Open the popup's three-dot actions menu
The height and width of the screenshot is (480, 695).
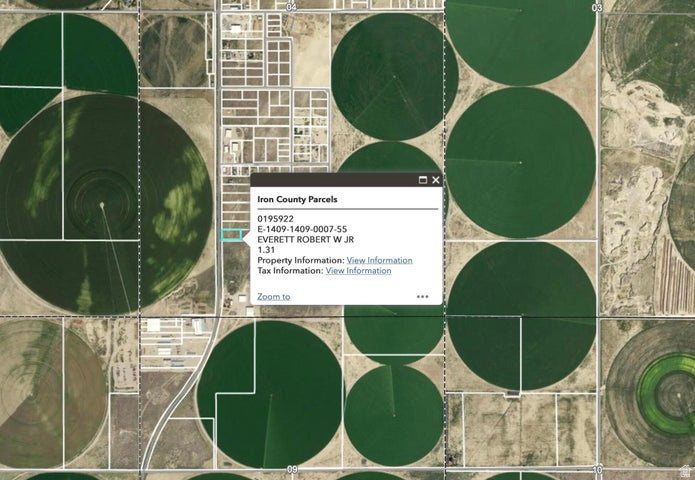(422, 296)
